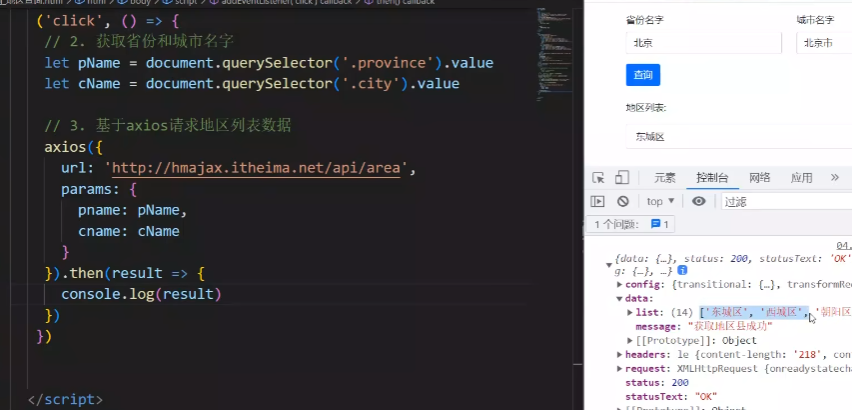Switch to the 控制台 tab
The width and height of the screenshot is (852, 410).
pyautogui.click(x=712, y=178)
